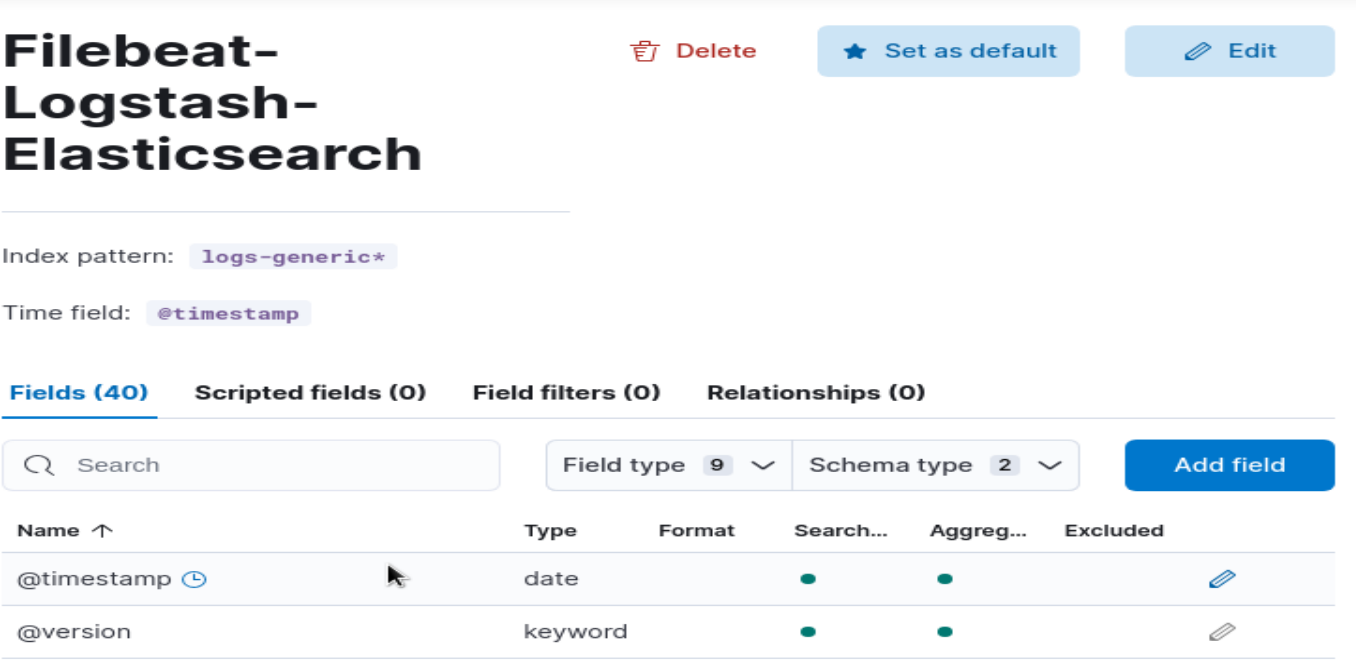Click the clock icon beside @timestamp field name

194,579
